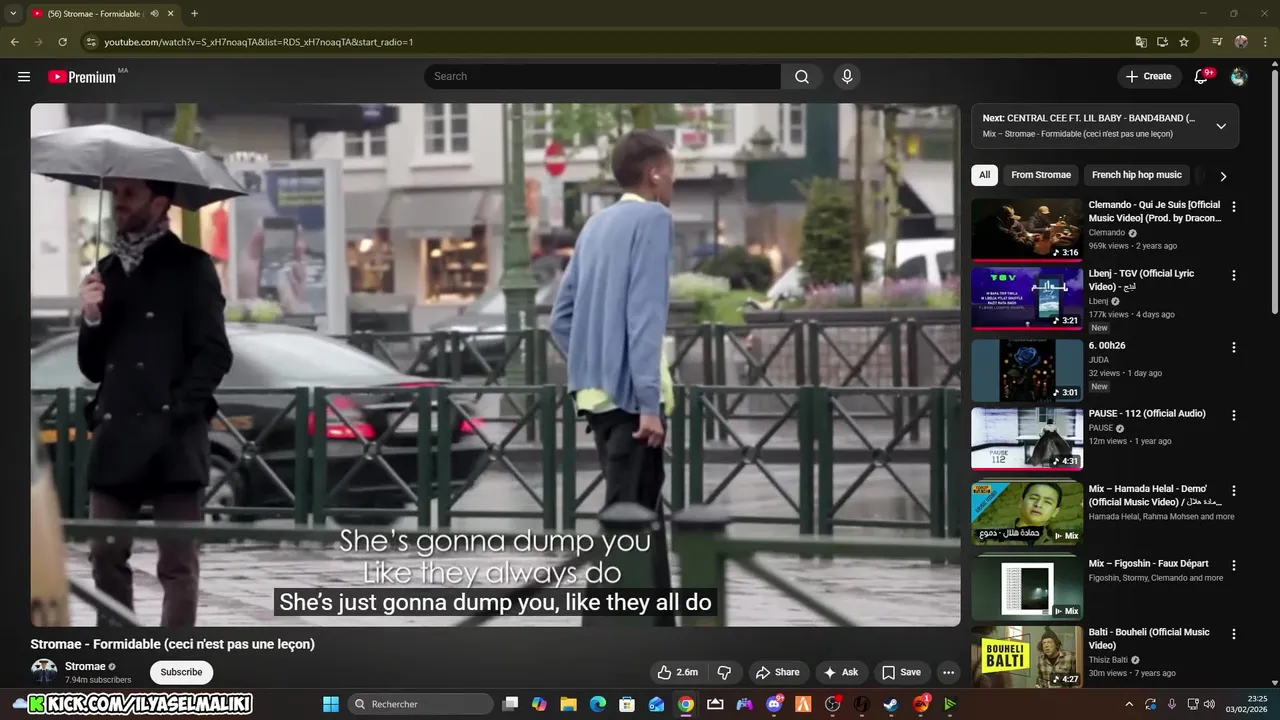1280x720 pixels.
Task: Bookmark this page with star
Action: (x=1184, y=42)
